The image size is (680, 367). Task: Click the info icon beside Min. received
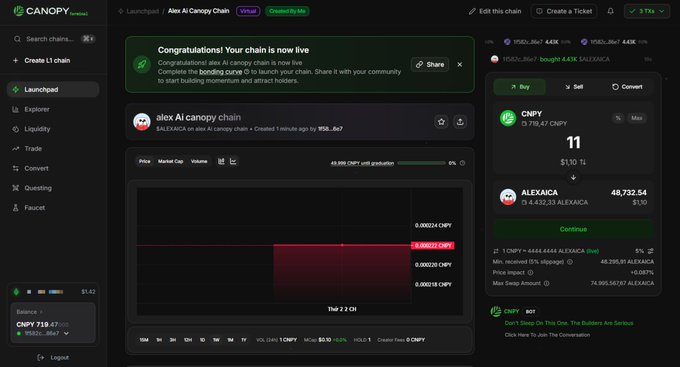570,262
